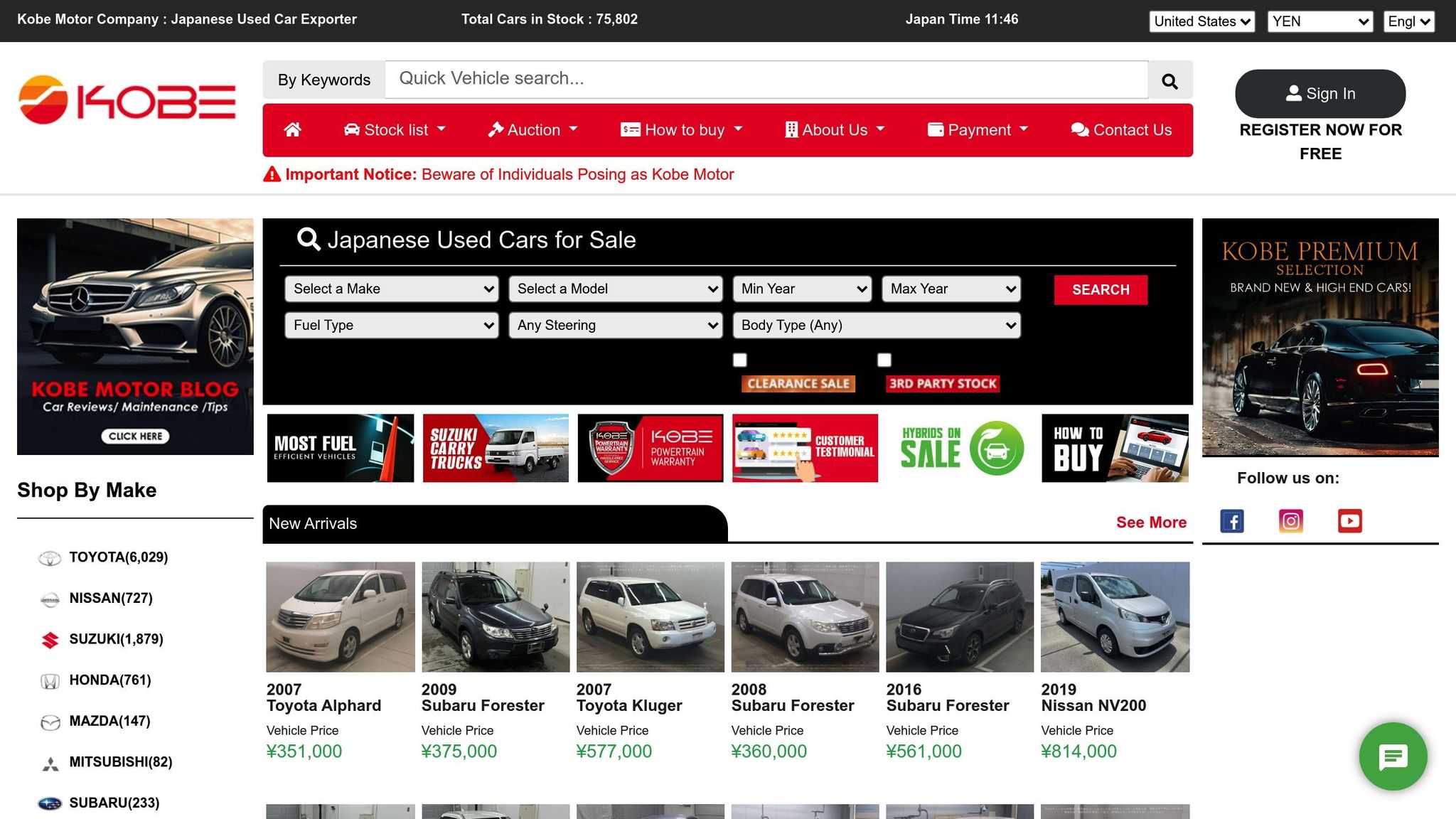Click the Toyota brand logo
Viewport: 1456px width, 819px height.
(x=50, y=558)
